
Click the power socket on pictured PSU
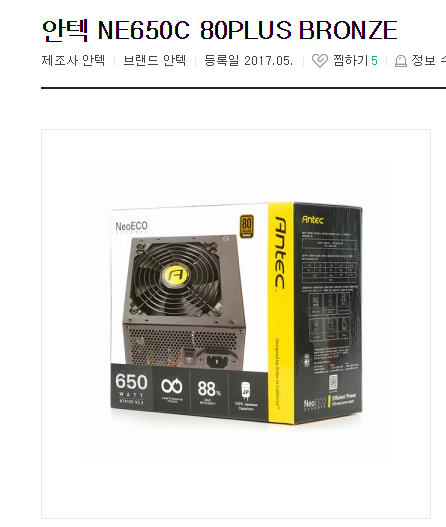pos(217,361)
